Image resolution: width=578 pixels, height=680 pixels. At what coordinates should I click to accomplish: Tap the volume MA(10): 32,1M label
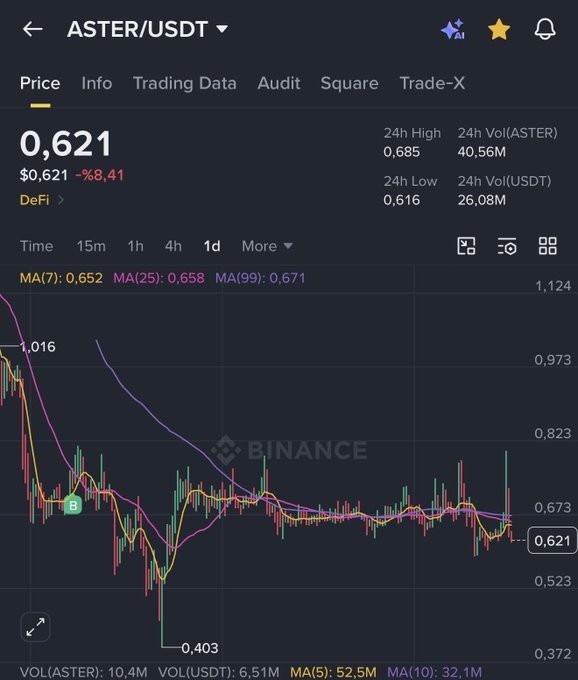click(x=434, y=672)
